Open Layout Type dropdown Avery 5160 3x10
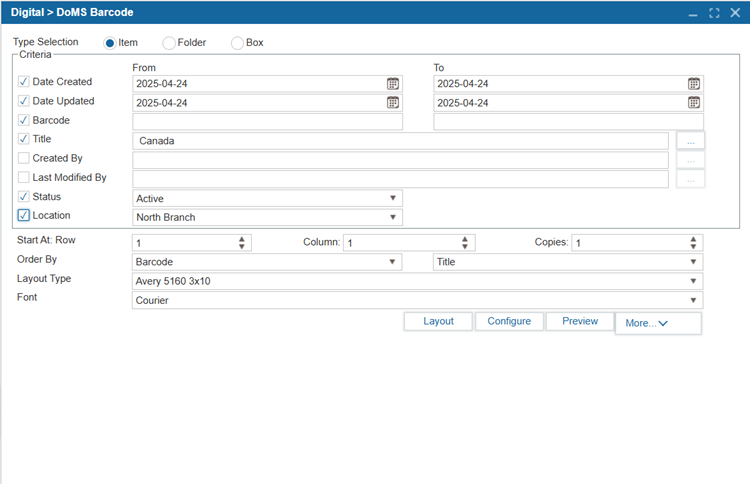Screen dimensions: 750x484 pyautogui.click(x=417, y=281)
